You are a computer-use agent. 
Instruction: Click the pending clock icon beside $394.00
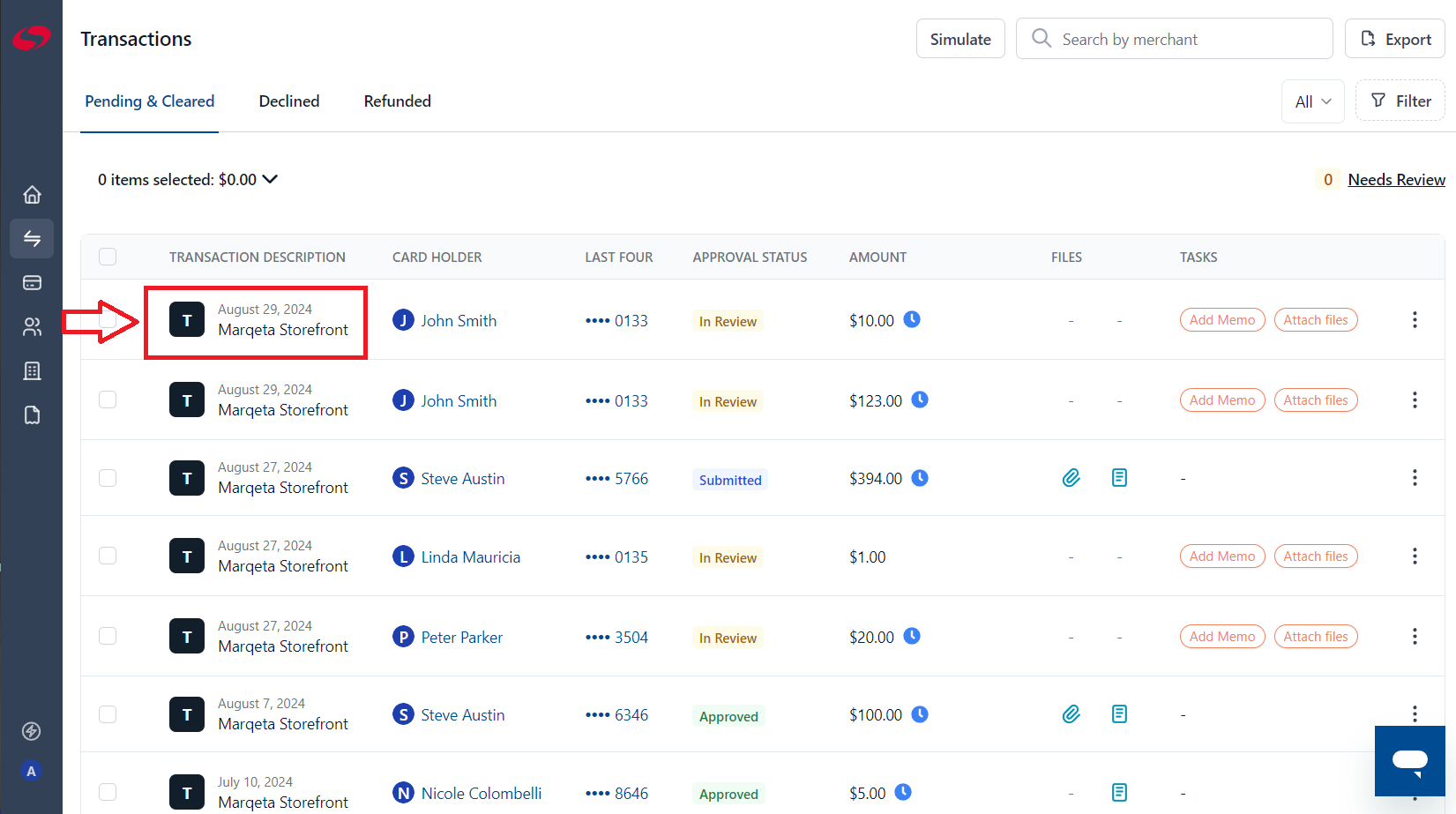tap(920, 478)
